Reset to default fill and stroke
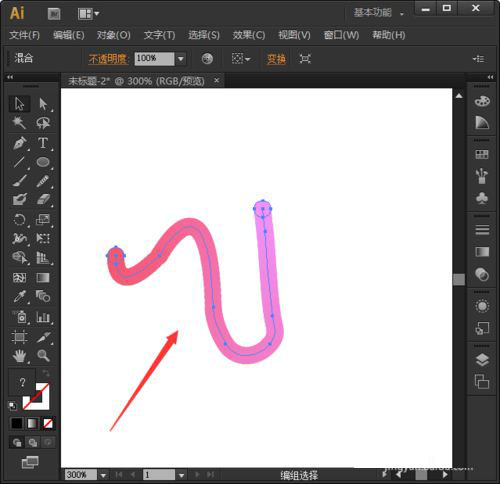The height and width of the screenshot is (484, 500). point(12,406)
